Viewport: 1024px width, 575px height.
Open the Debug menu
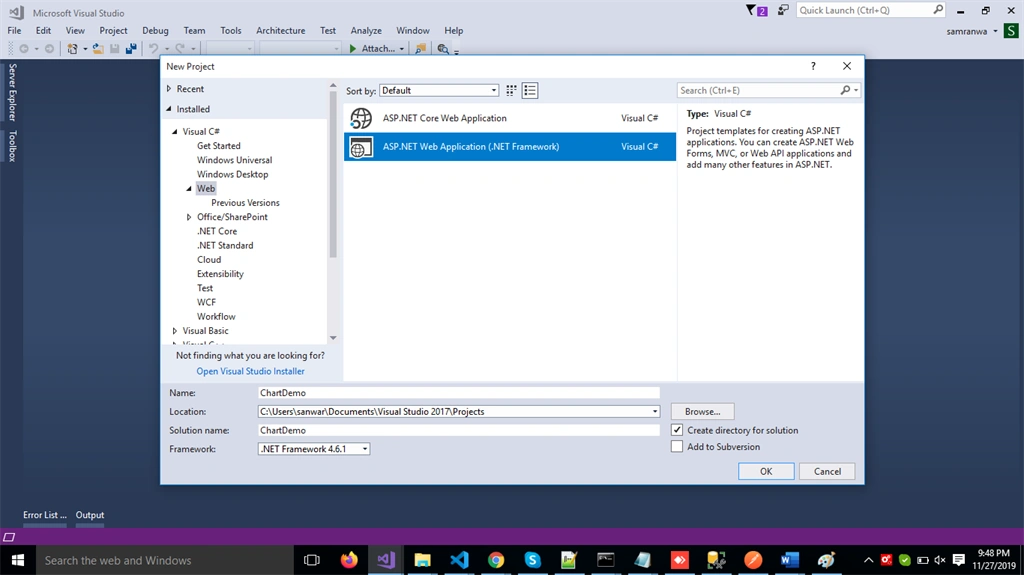[155, 30]
